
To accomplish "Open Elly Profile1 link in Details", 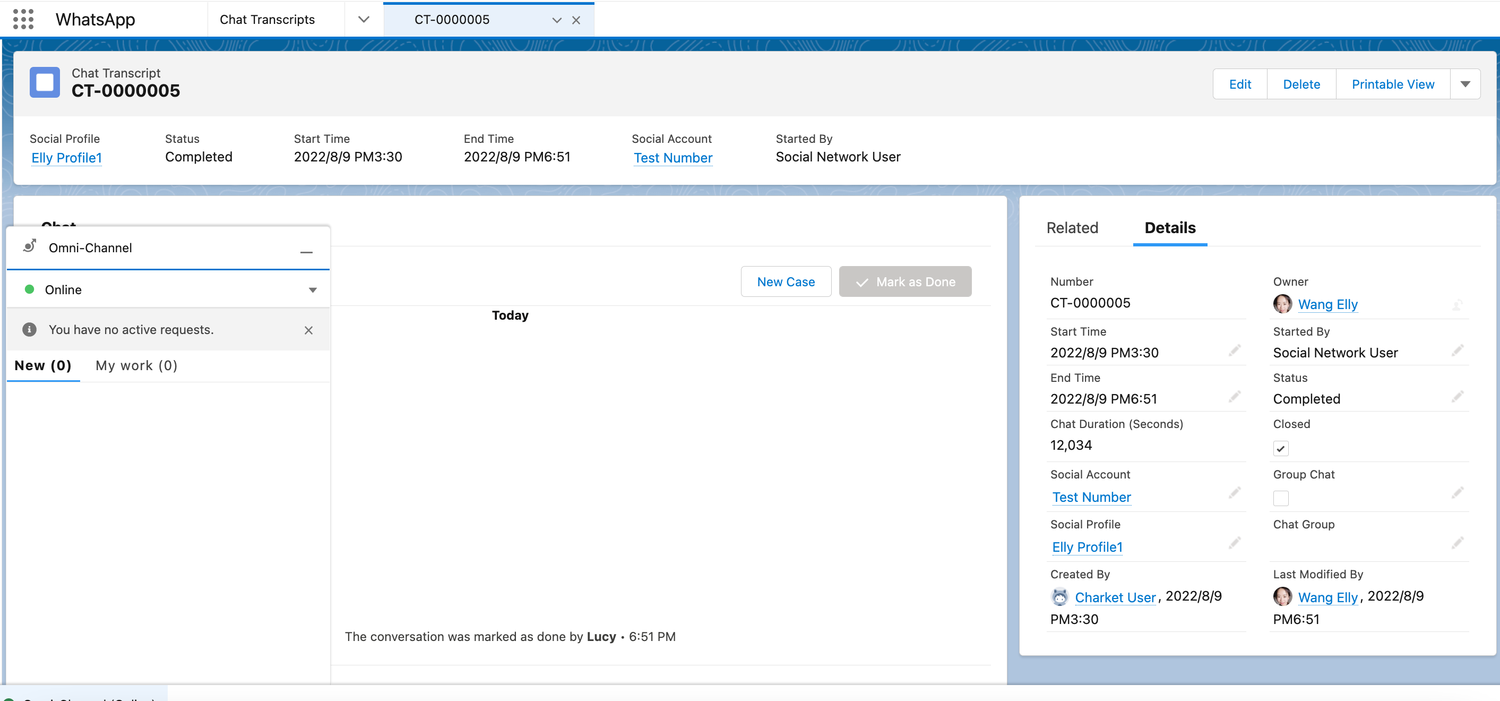I will click(x=1088, y=547).
